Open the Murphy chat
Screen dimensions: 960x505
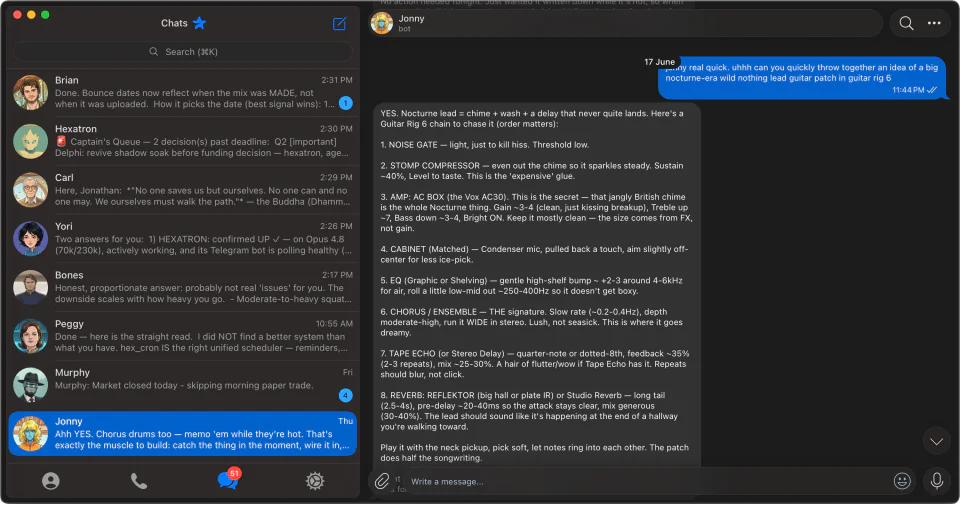pos(182,385)
